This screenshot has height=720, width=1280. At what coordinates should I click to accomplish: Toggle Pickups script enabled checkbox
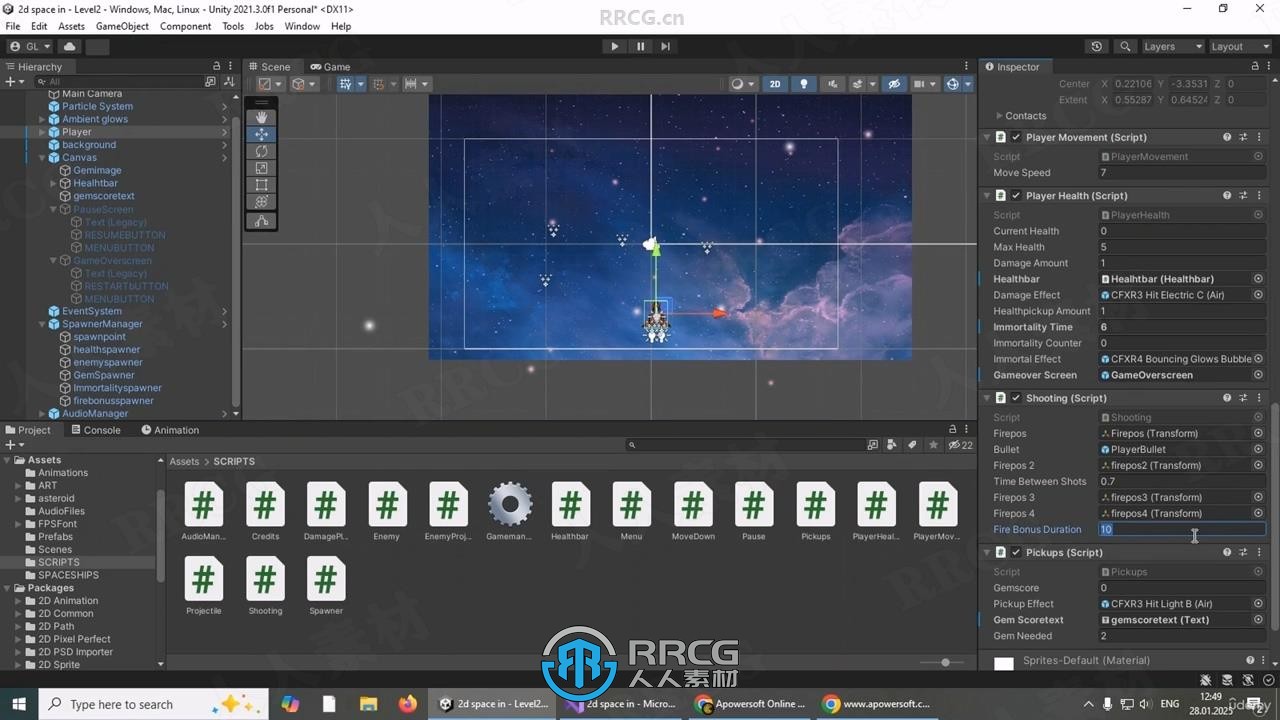coord(1016,552)
